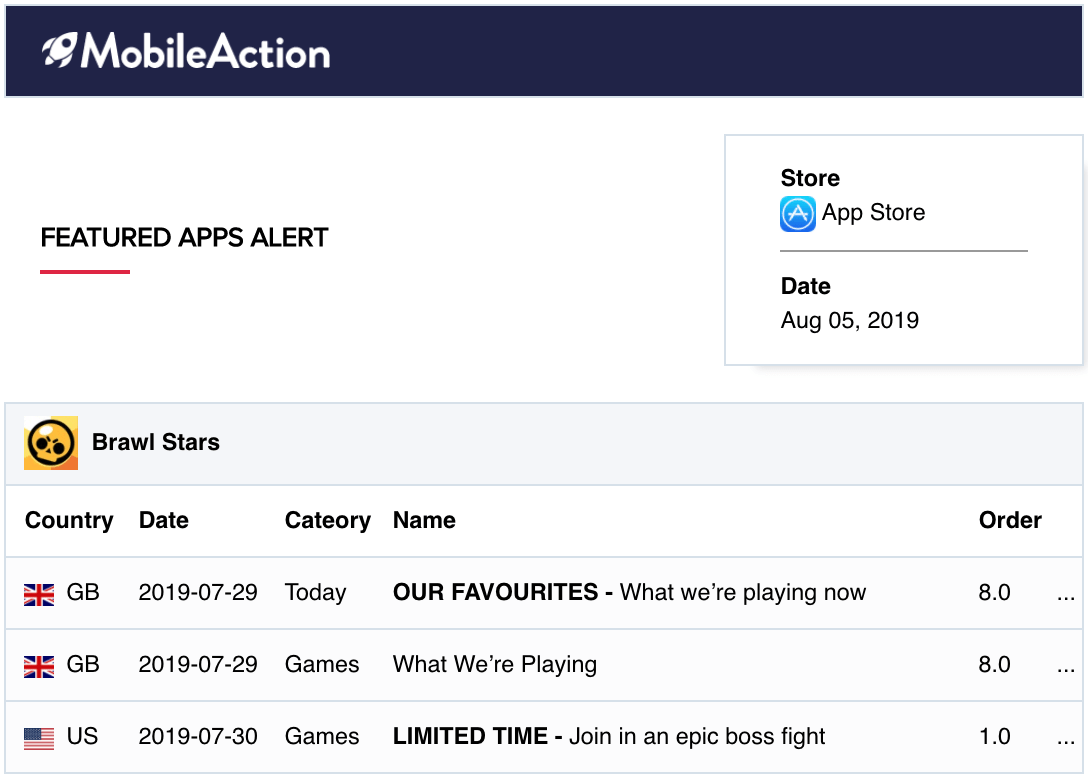
Task: Click the GB country code in the Today row
Action: (x=83, y=592)
